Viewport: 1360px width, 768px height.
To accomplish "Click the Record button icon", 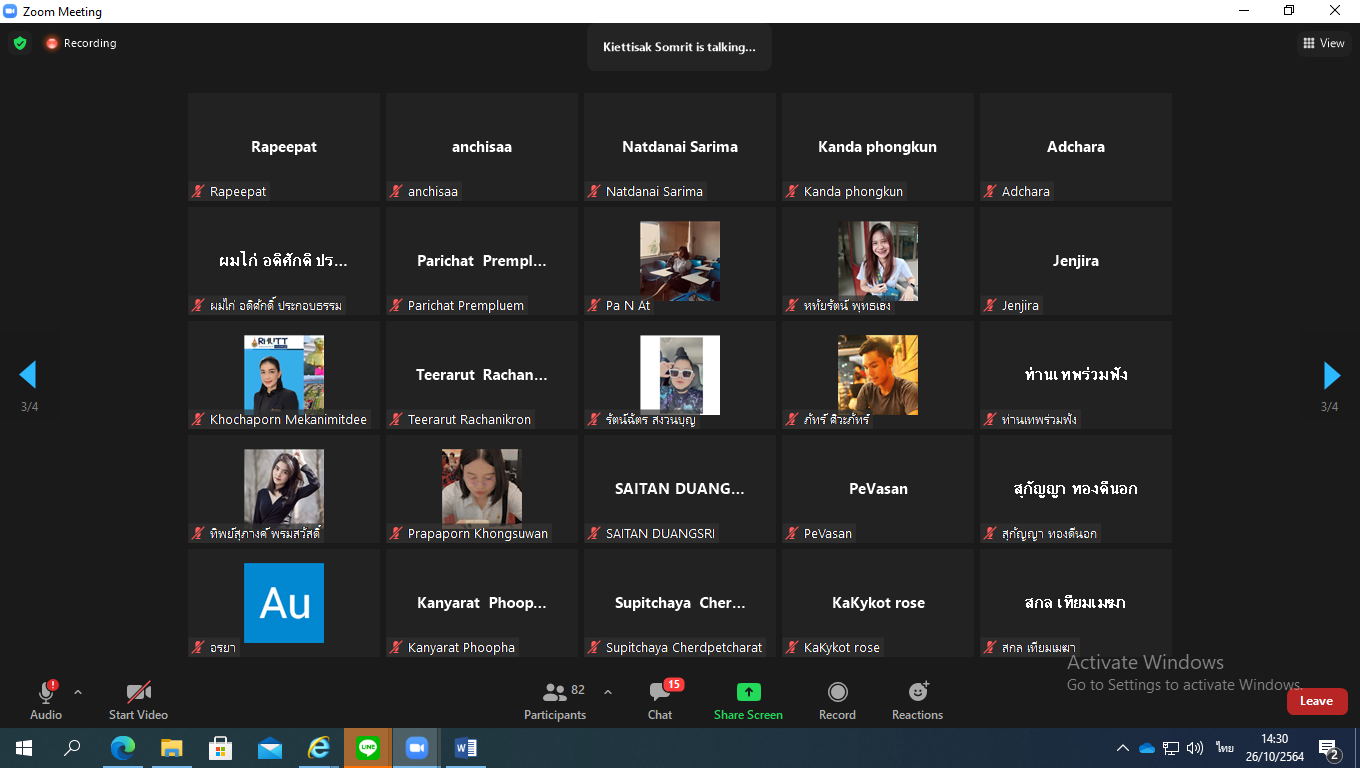I will coord(837,692).
